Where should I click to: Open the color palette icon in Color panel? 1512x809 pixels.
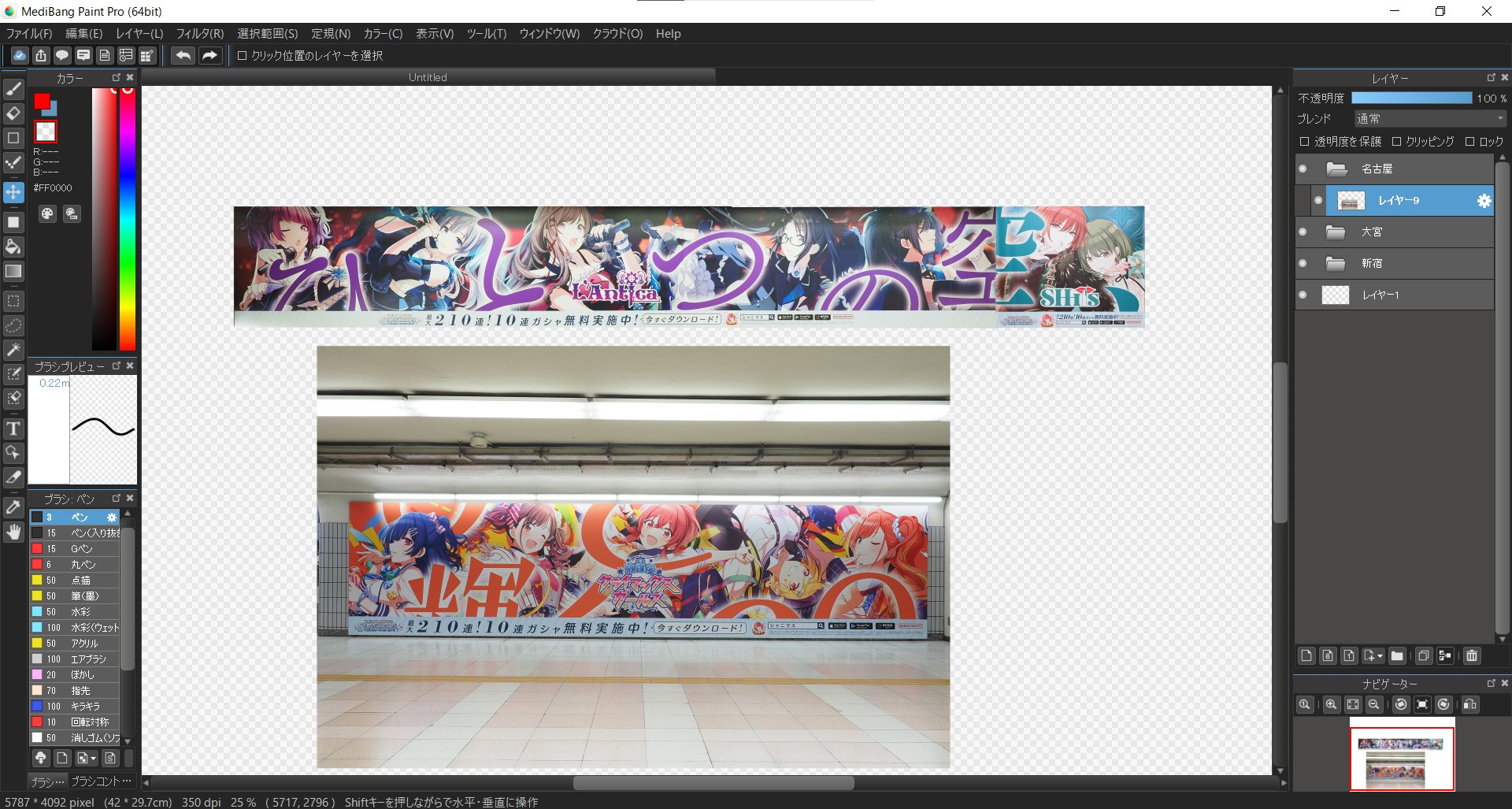click(47, 214)
